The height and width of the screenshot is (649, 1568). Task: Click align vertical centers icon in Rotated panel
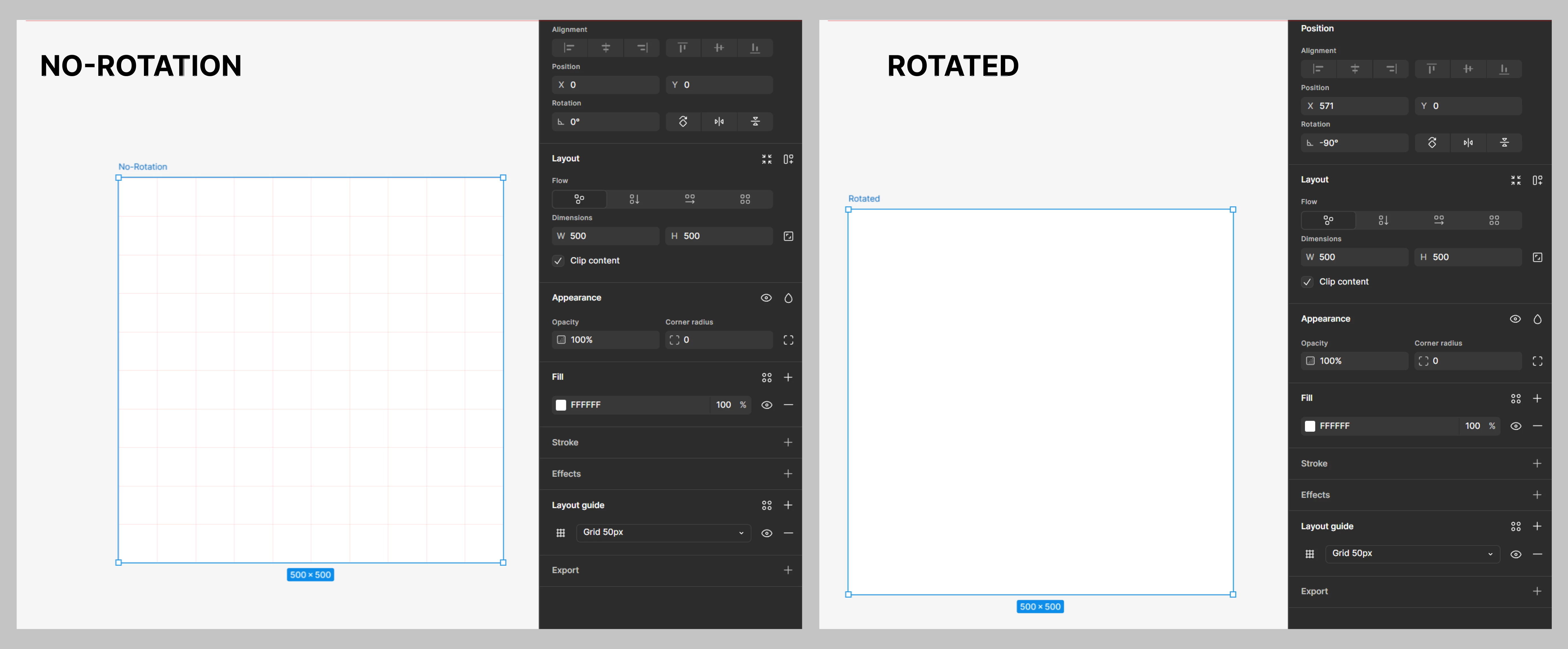pyautogui.click(x=1468, y=69)
